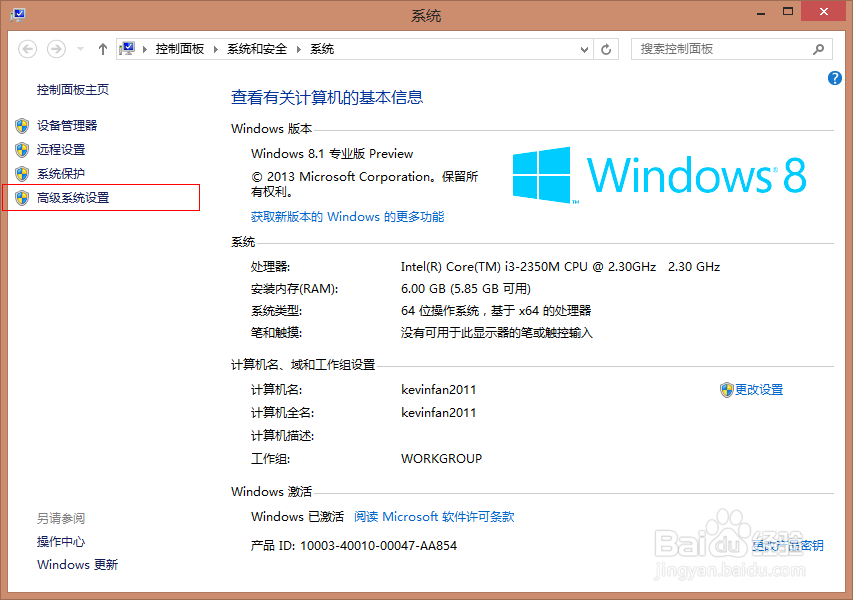Click the Windows 8 logo image
This screenshot has width=853, height=600.
pos(659,175)
